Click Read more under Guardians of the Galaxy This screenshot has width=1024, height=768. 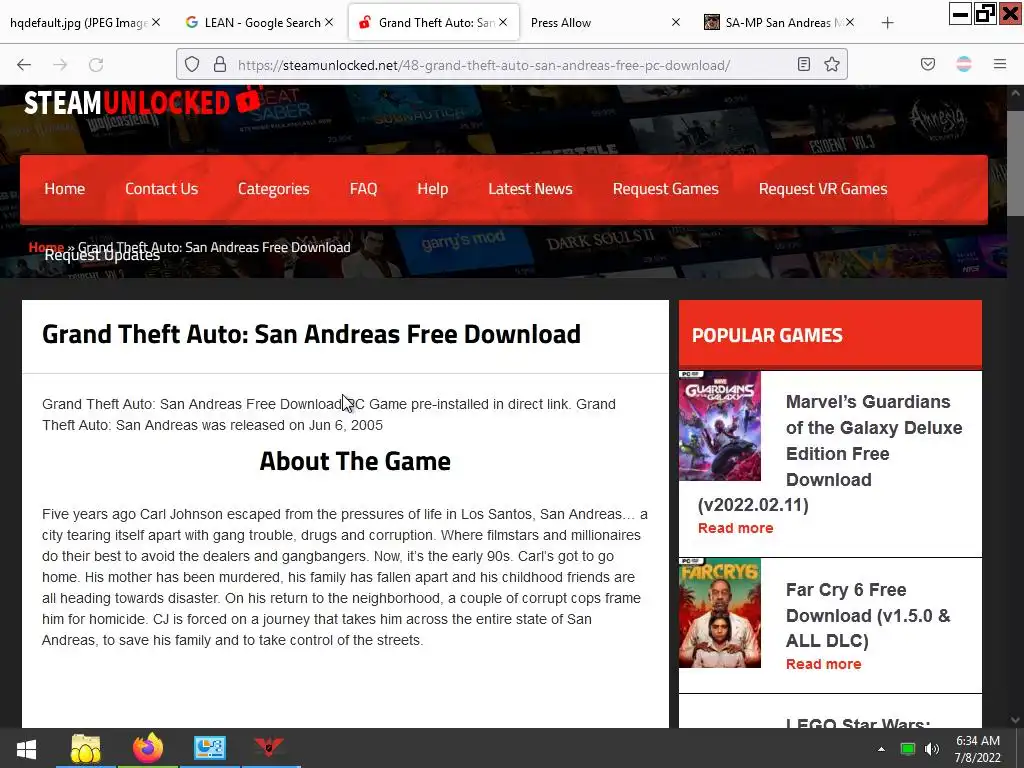coord(735,528)
